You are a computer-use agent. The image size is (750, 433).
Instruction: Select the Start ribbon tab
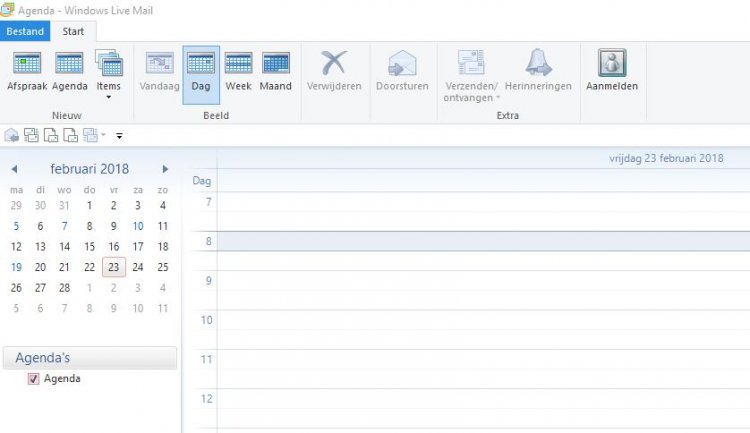coord(73,31)
